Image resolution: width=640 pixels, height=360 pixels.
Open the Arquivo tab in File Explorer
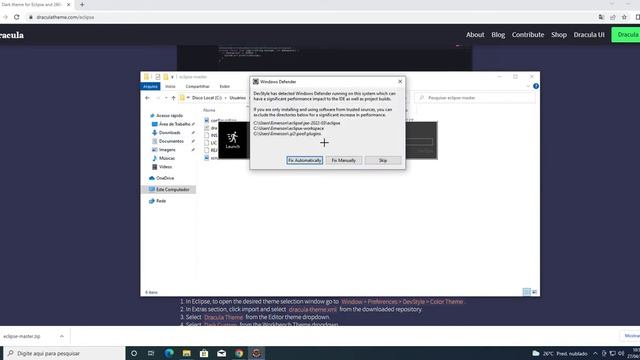click(150, 87)
